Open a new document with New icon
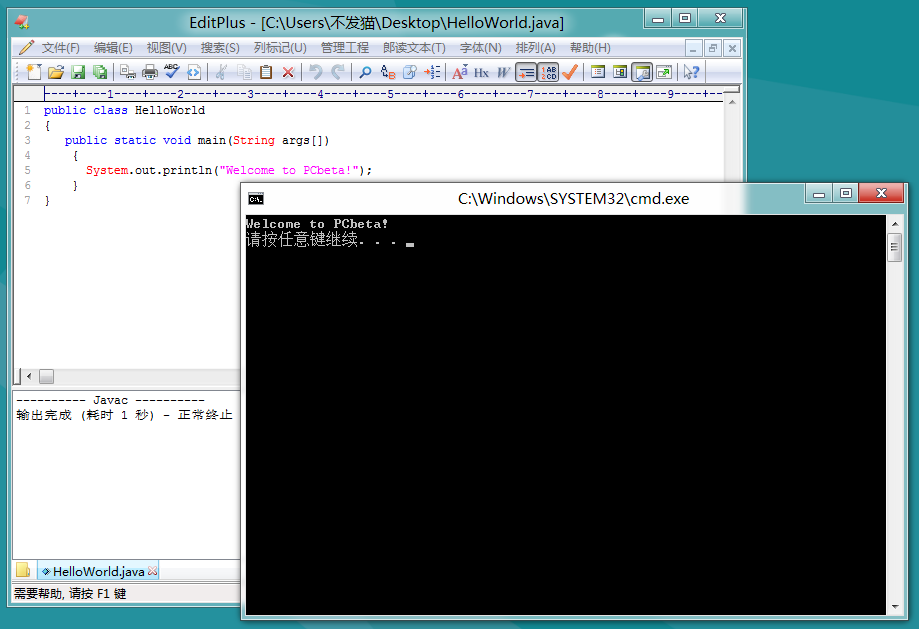919x629 pixels. point(35,71)
